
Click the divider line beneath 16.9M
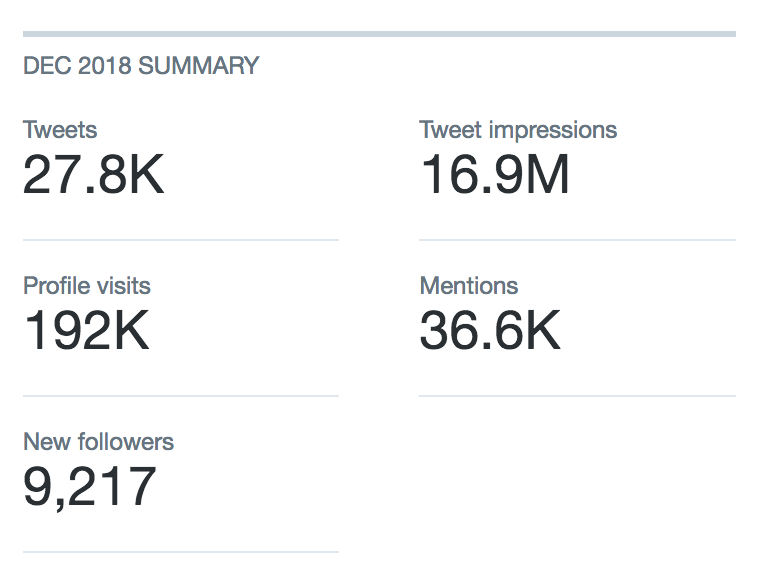tap(578, 240)
